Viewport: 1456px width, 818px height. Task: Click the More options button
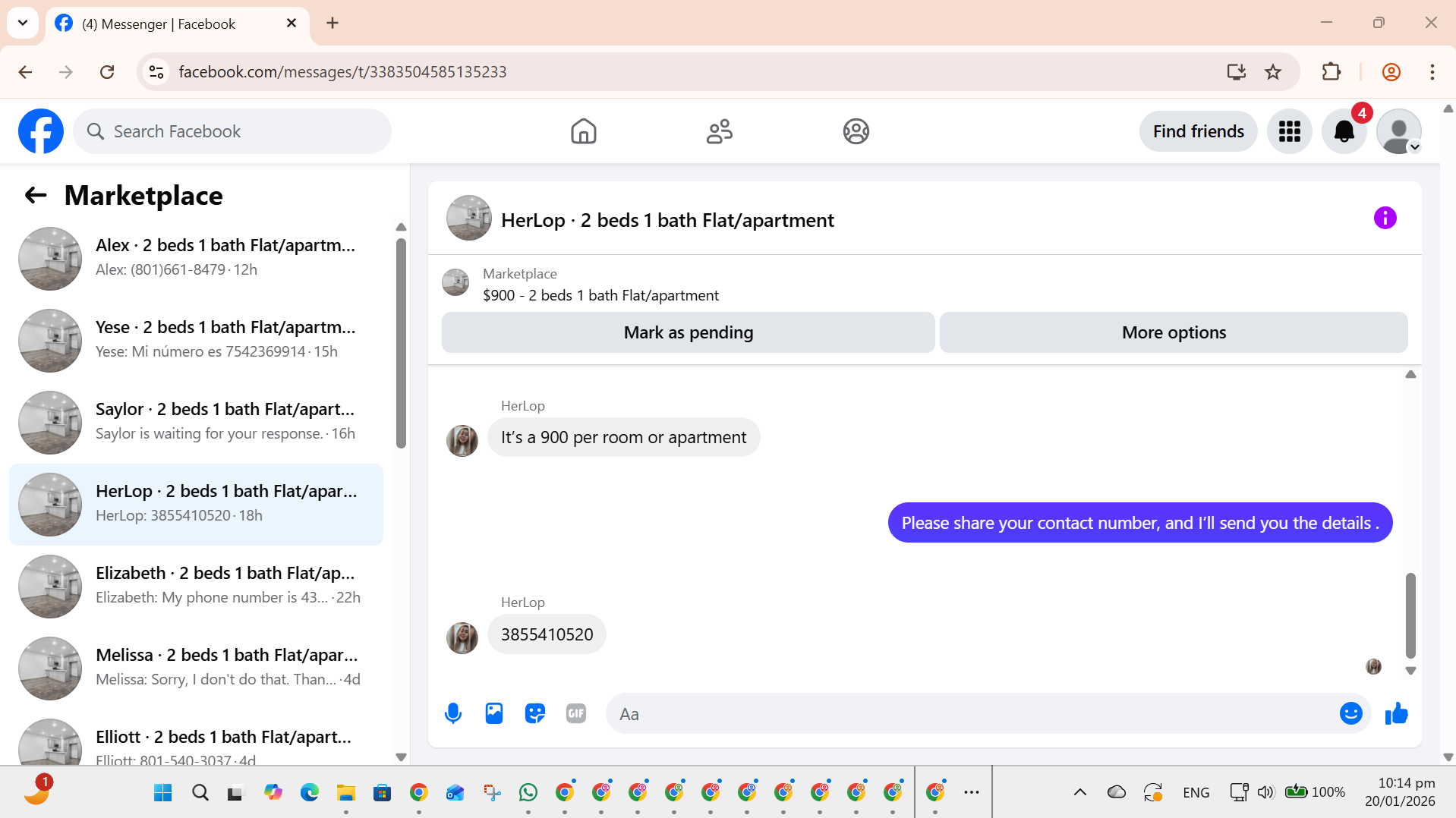(x=1174, y=332)
